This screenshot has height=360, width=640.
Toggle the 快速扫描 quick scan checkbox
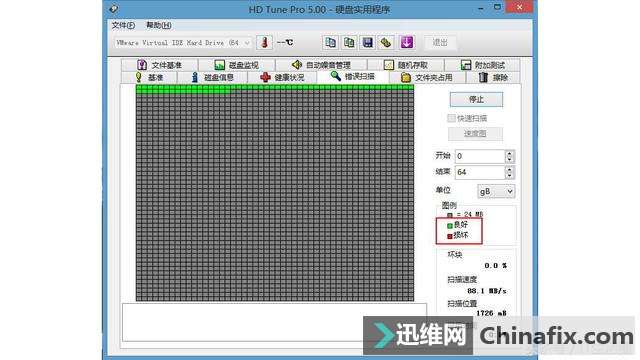(451, 118)
